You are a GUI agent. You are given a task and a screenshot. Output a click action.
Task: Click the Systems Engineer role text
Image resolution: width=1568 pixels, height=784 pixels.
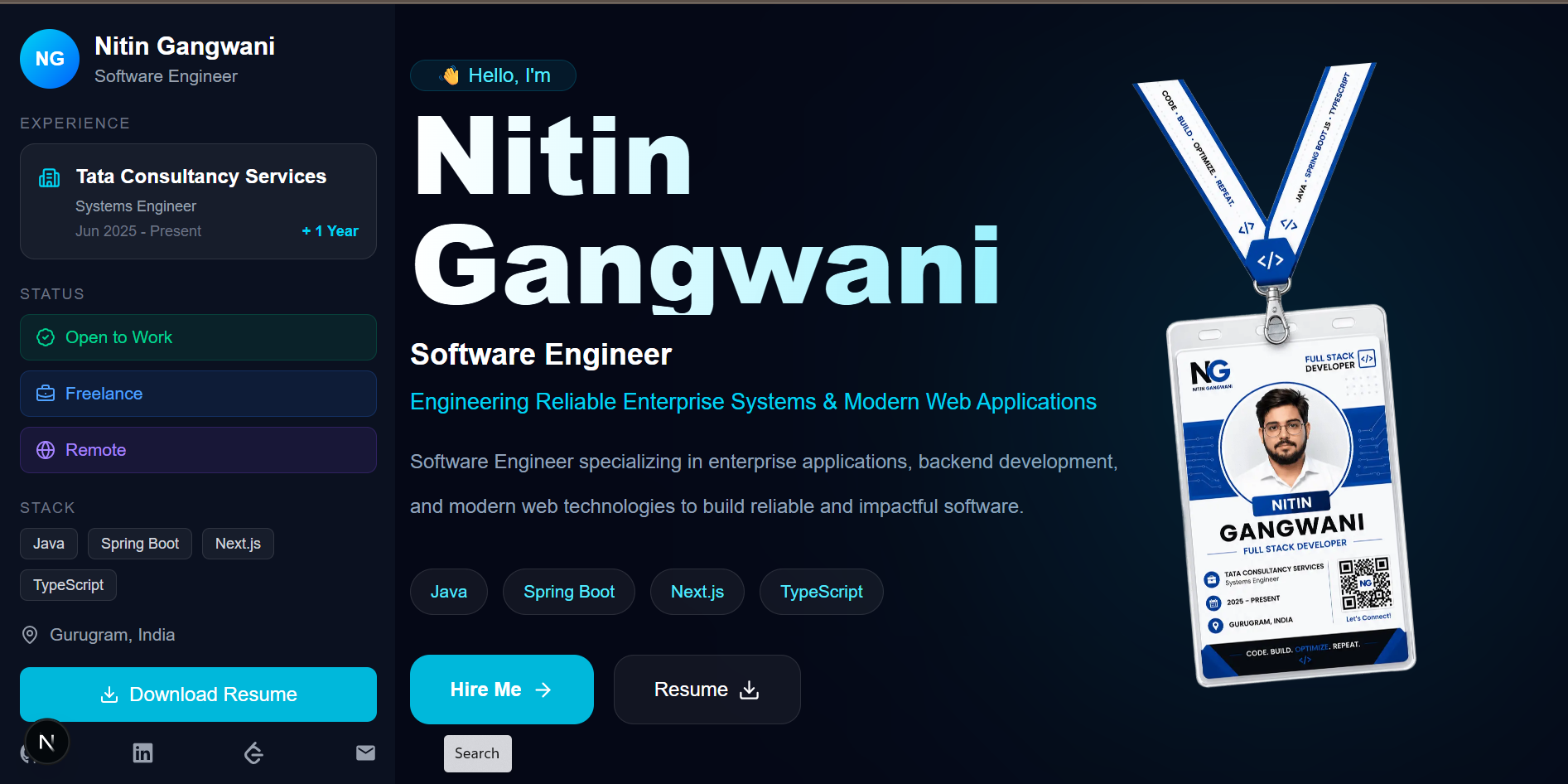click(x=136, y=206)
